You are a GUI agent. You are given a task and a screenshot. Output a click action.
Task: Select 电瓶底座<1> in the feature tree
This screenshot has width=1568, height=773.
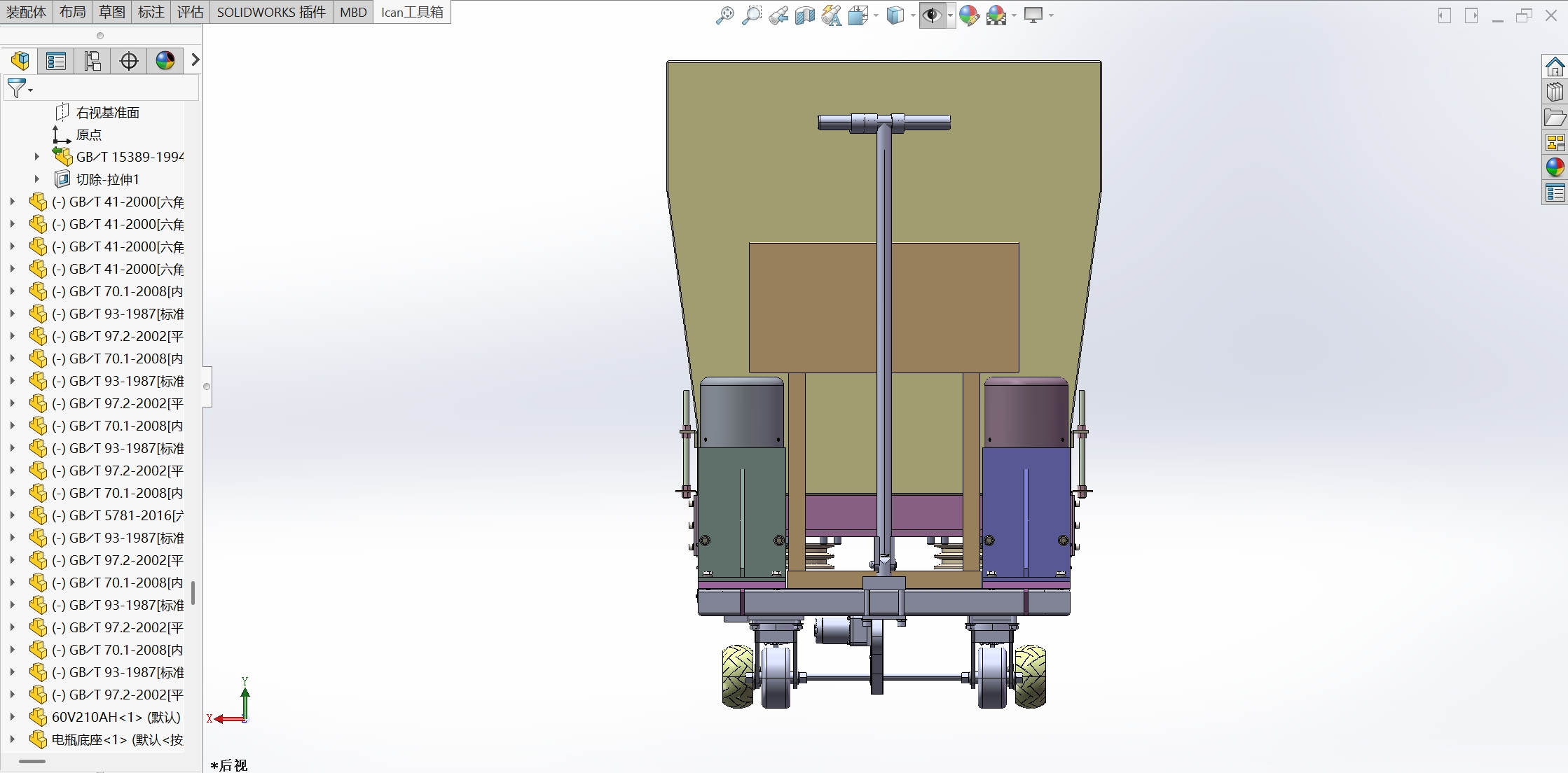point(116,739)
